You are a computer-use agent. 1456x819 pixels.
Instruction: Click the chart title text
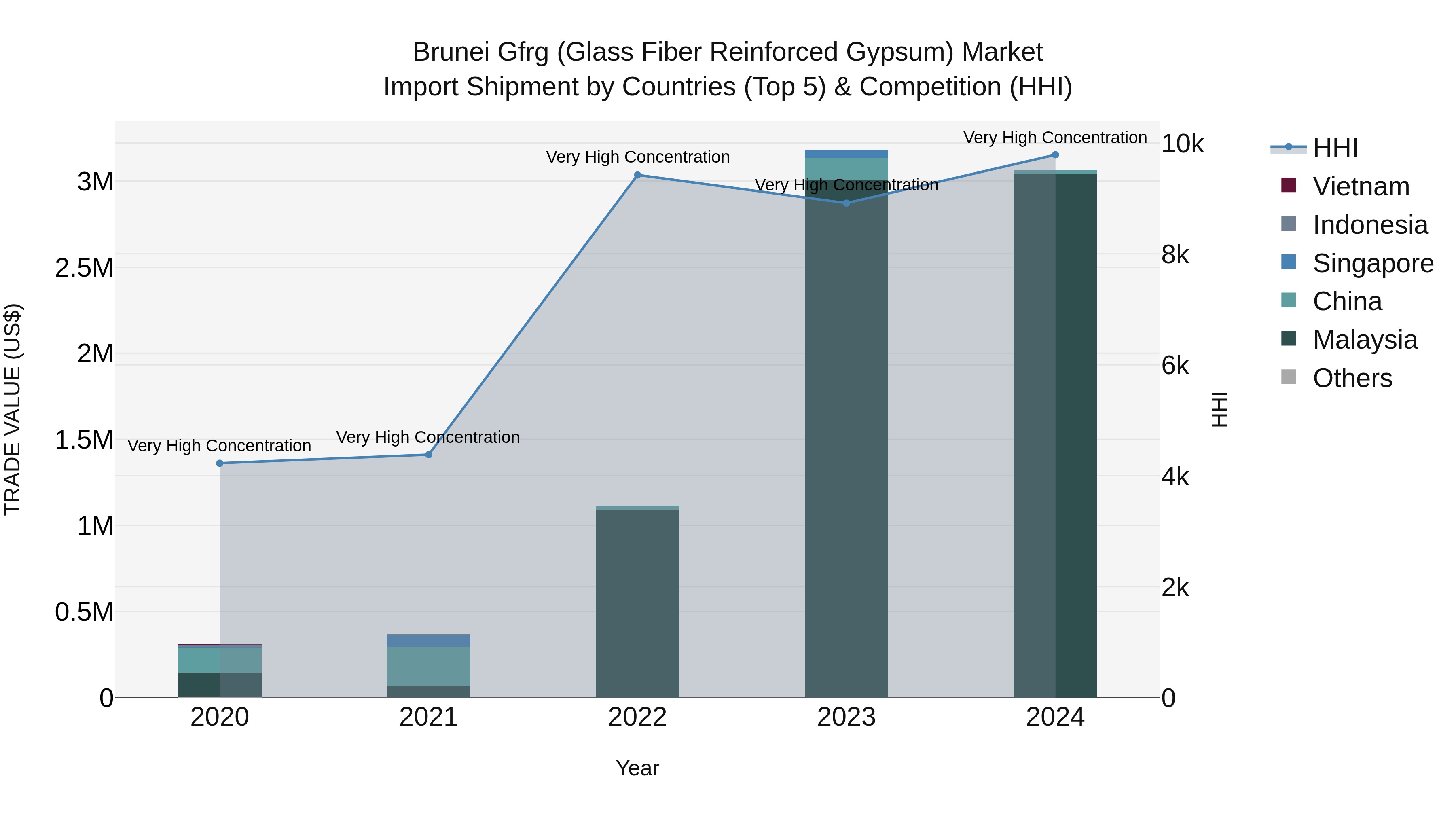pyautogui.click(x=728, y=70)
